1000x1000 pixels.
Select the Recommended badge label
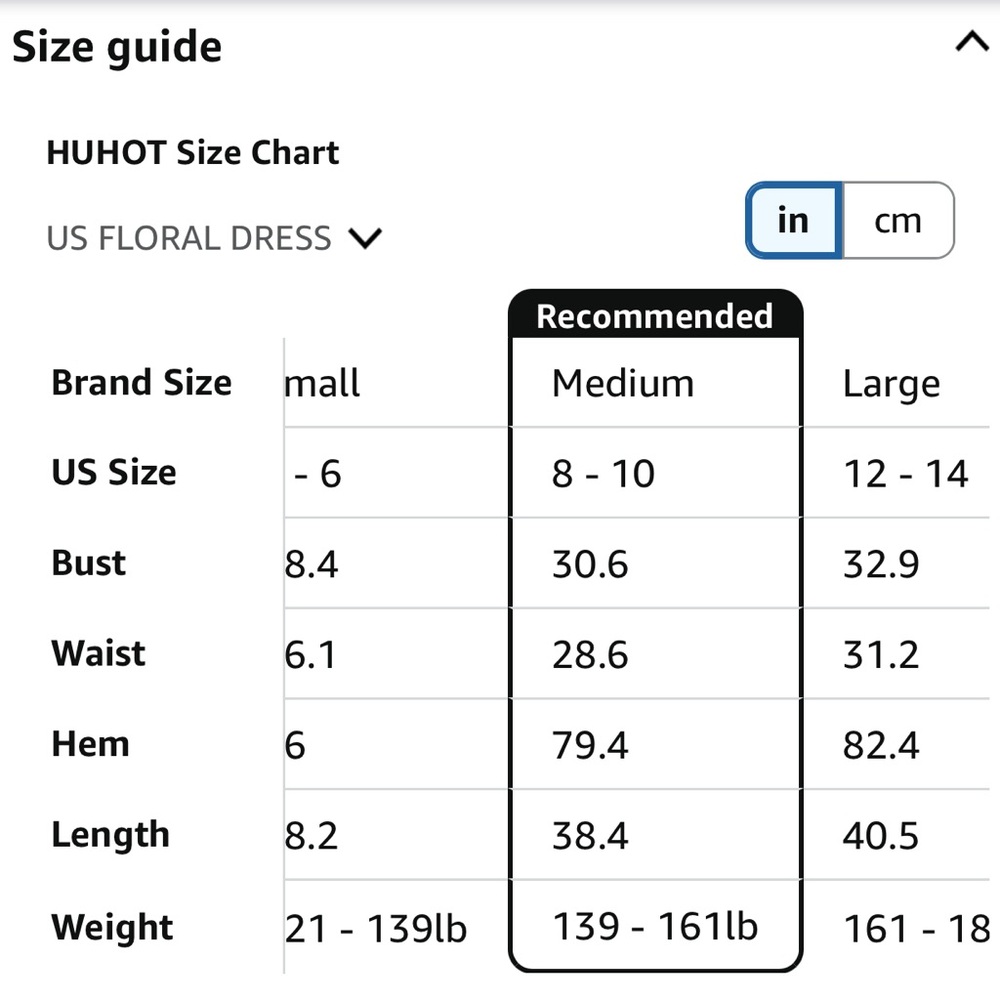[655, 316]
